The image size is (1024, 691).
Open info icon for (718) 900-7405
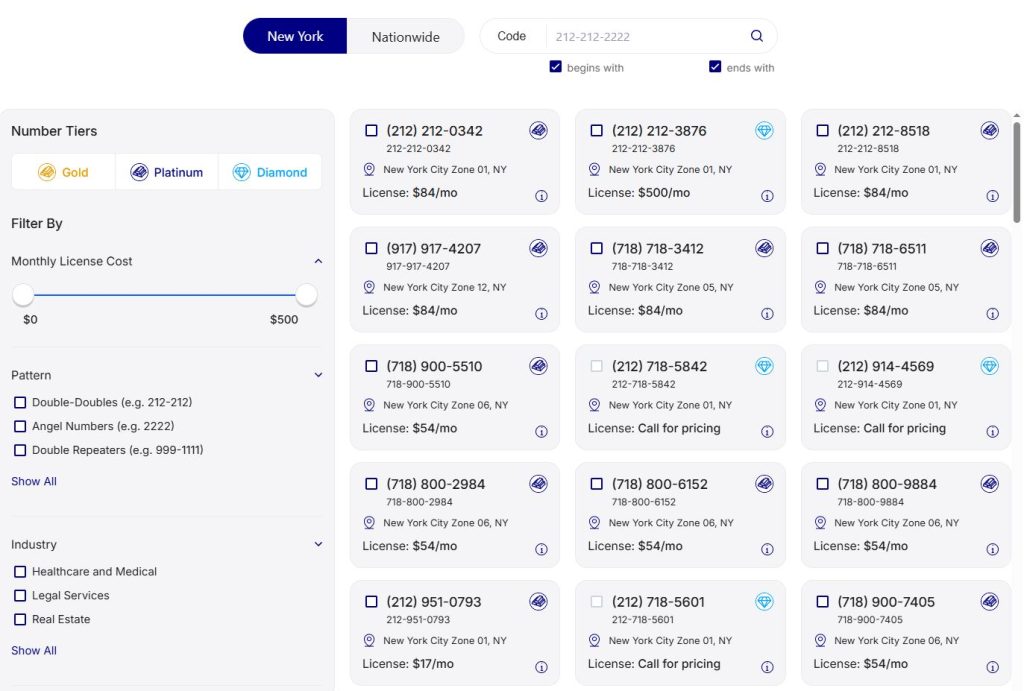(x=993, y=667)
